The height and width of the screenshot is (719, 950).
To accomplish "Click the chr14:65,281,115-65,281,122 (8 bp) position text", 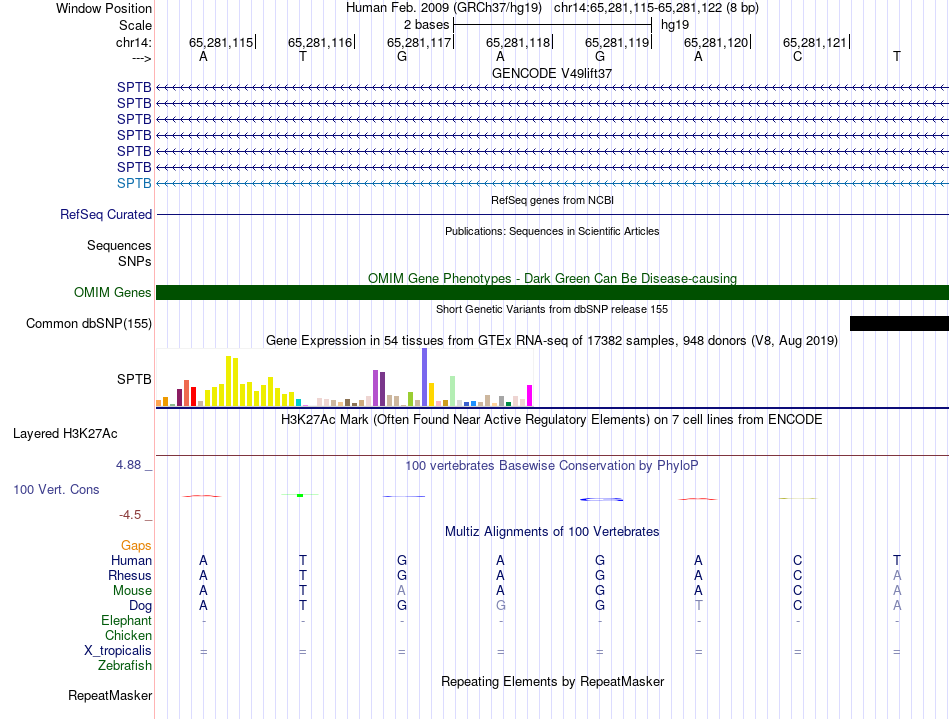I will tap(656, 8).
